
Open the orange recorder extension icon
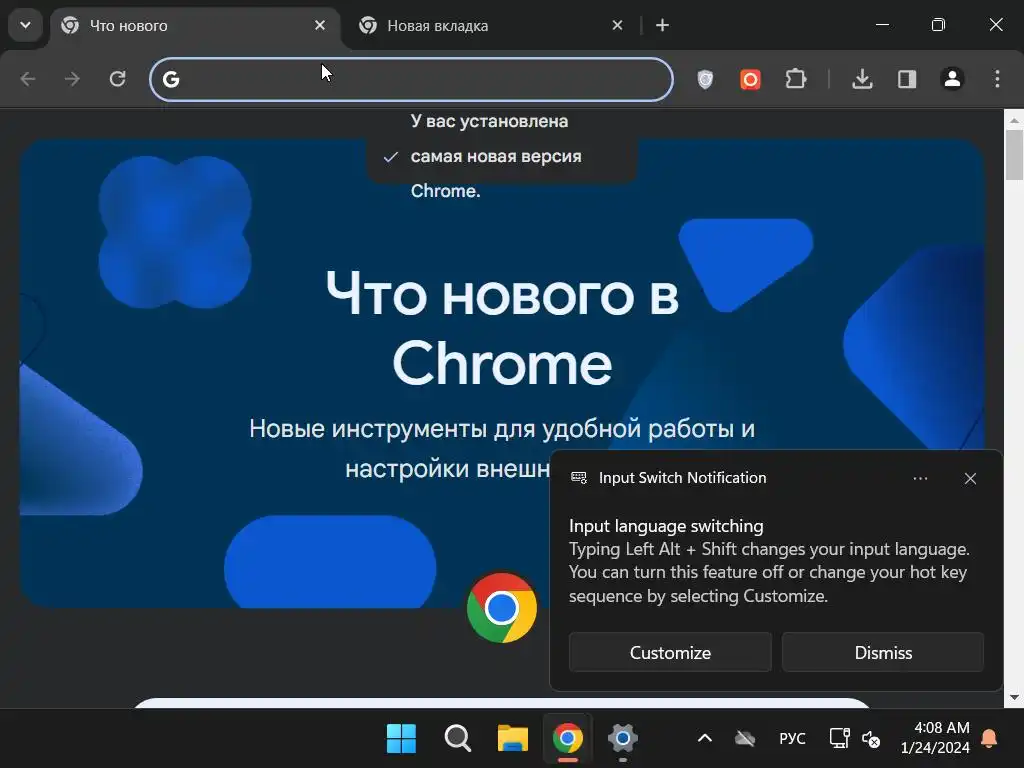coord(750,79)
